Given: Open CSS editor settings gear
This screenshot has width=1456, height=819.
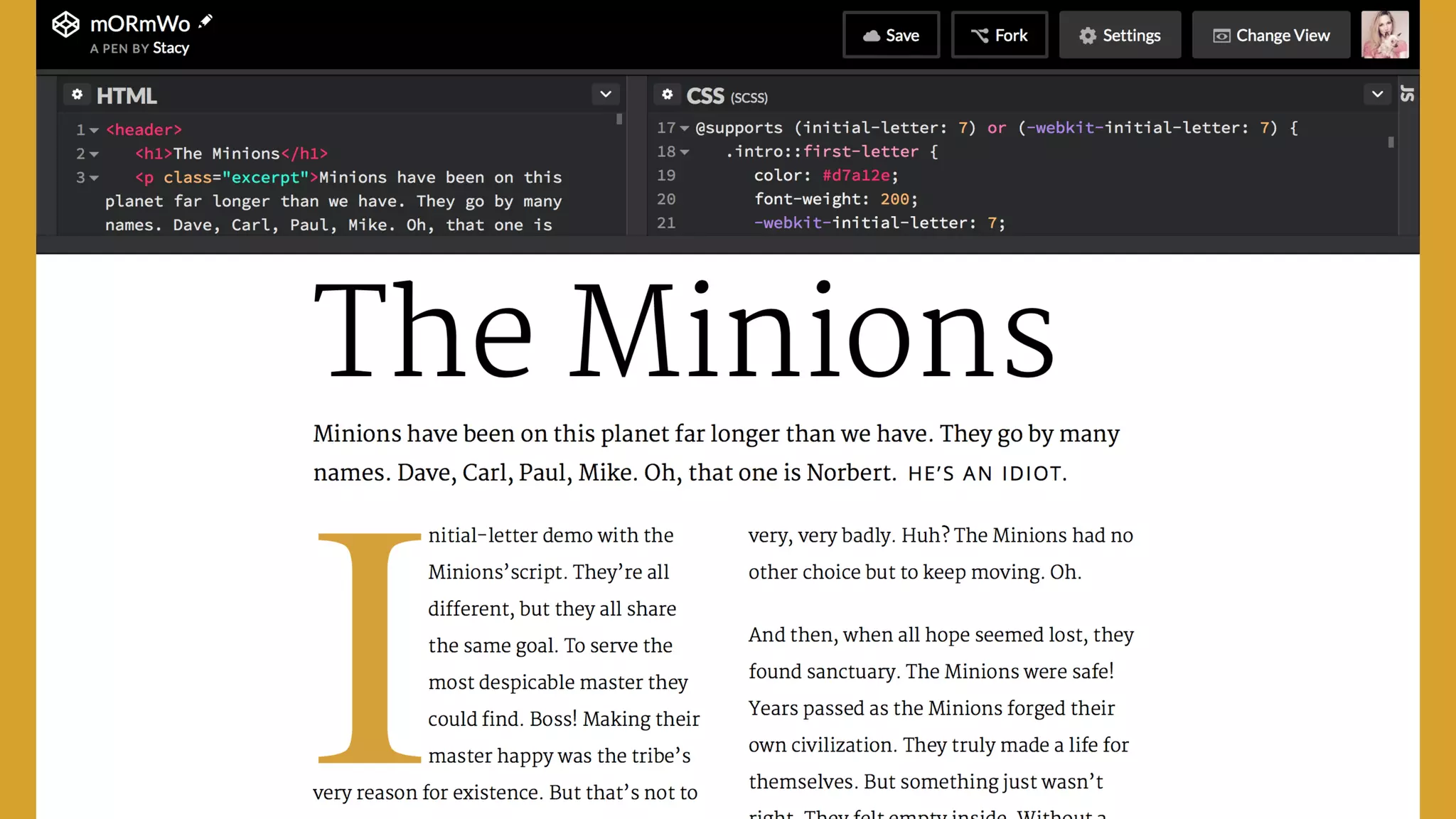Looking at the screenshot, I should tap(667, 95).
